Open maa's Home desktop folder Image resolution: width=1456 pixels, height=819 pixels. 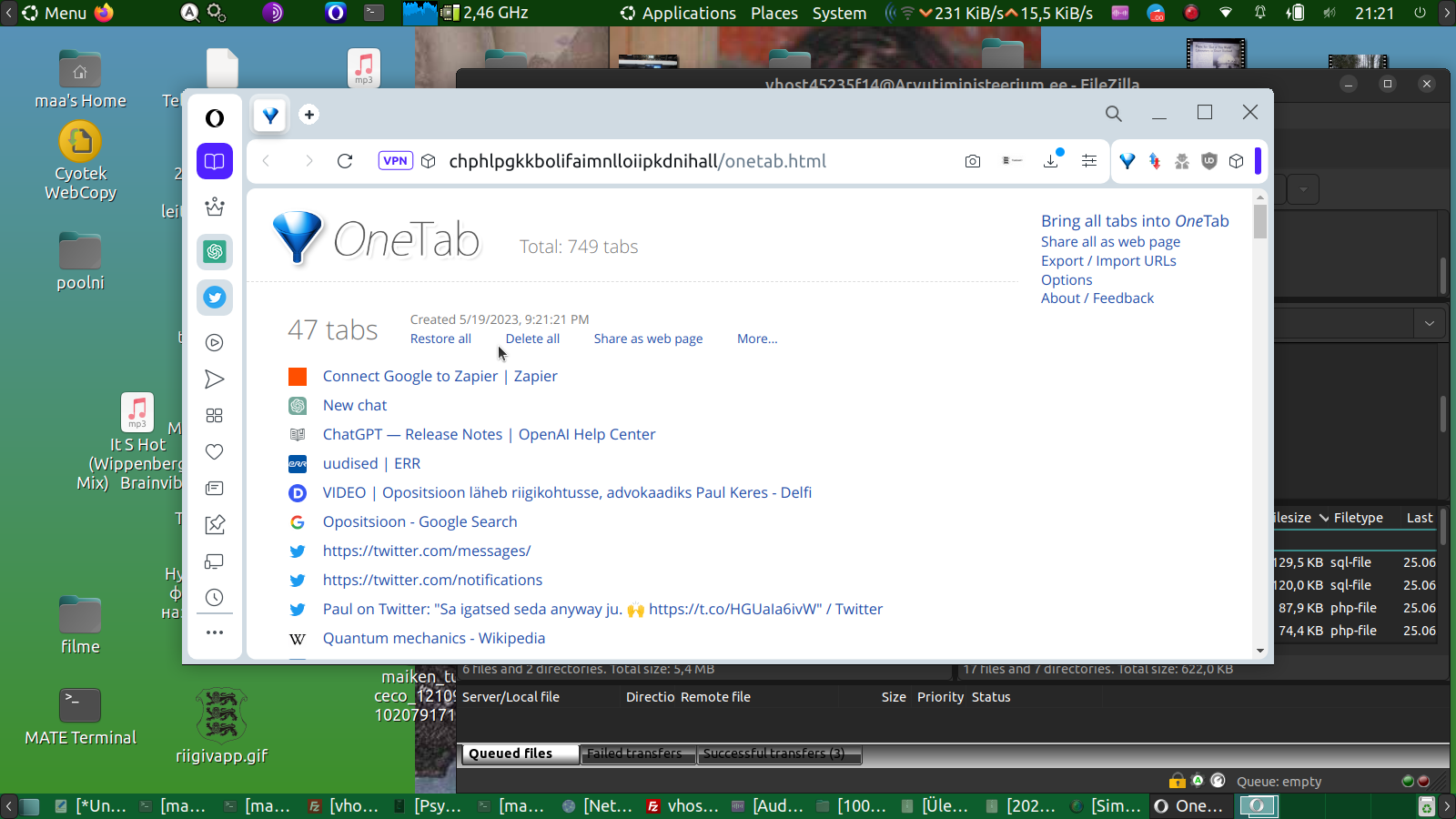[80, 80]
